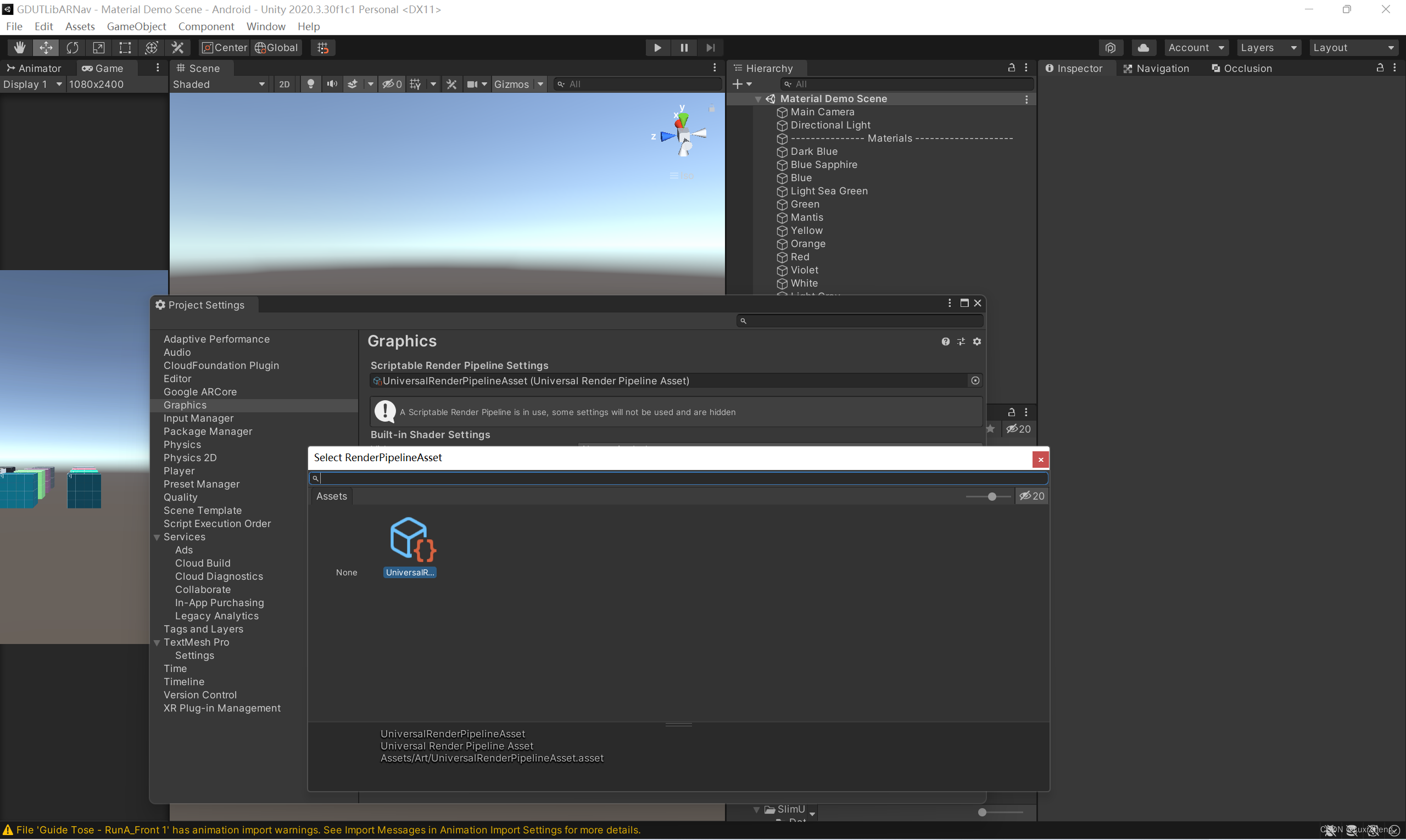Viewport: 1406px width, 840px height.
Task: Switch to the Navigation tab
Action: (x=1156, y=68)
